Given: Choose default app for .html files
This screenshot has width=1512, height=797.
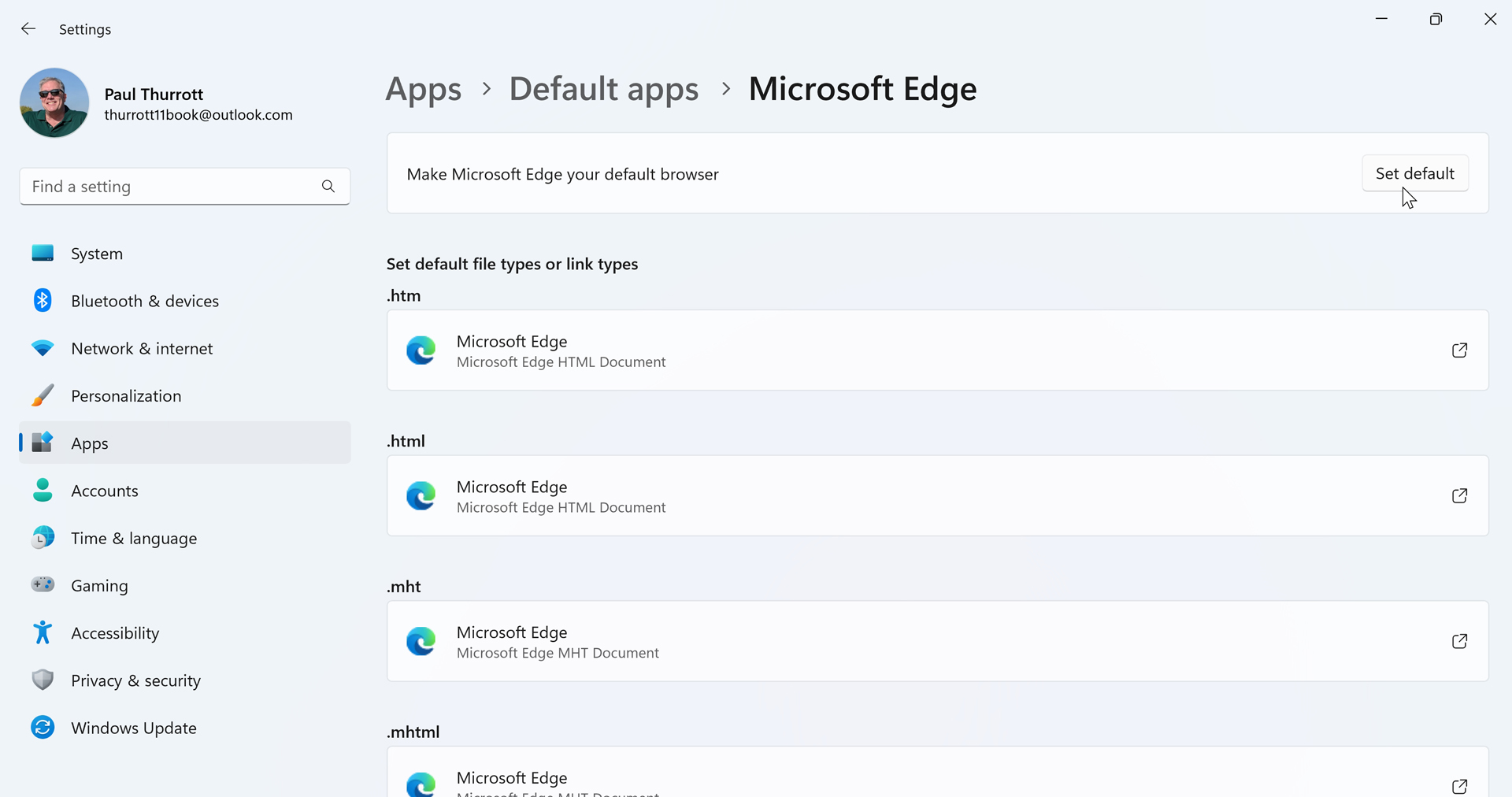Looking at the screenshot, I should [937, 496].
